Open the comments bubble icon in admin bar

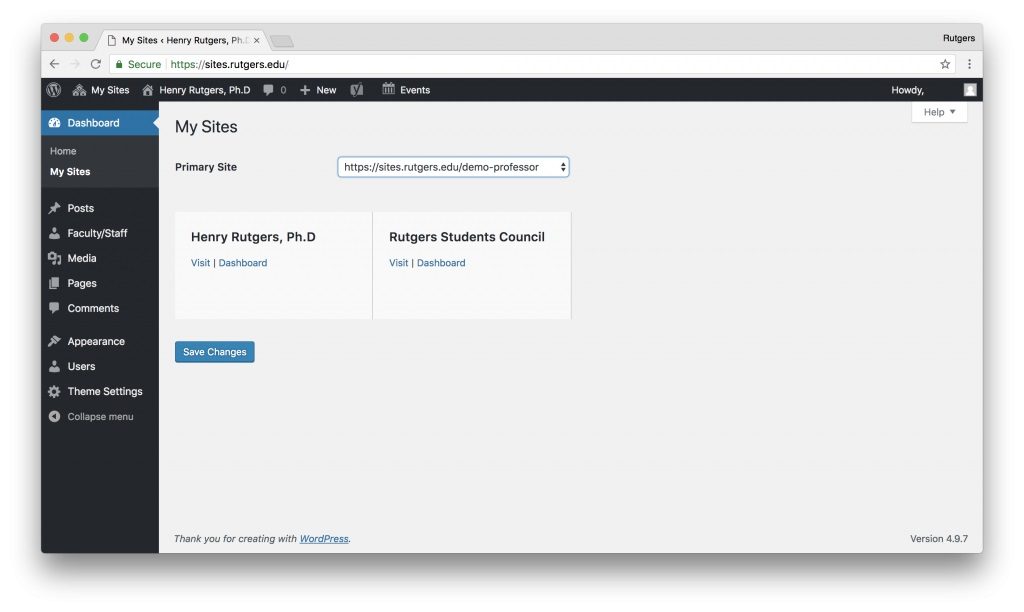(269, 90)
